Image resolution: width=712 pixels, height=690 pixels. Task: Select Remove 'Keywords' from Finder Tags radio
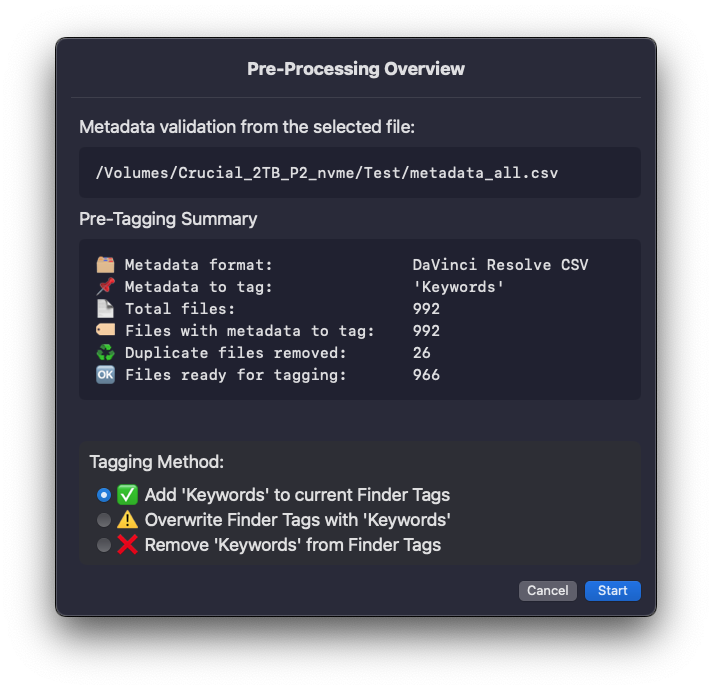103,545
